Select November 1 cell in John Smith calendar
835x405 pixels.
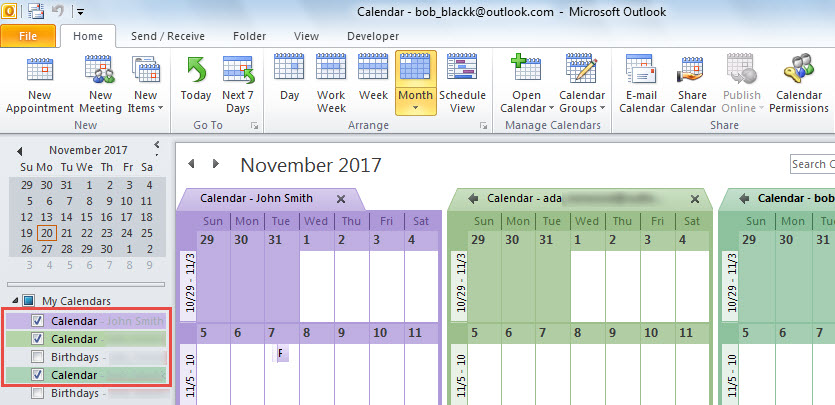pyautogui.click(x=317, y=277)
